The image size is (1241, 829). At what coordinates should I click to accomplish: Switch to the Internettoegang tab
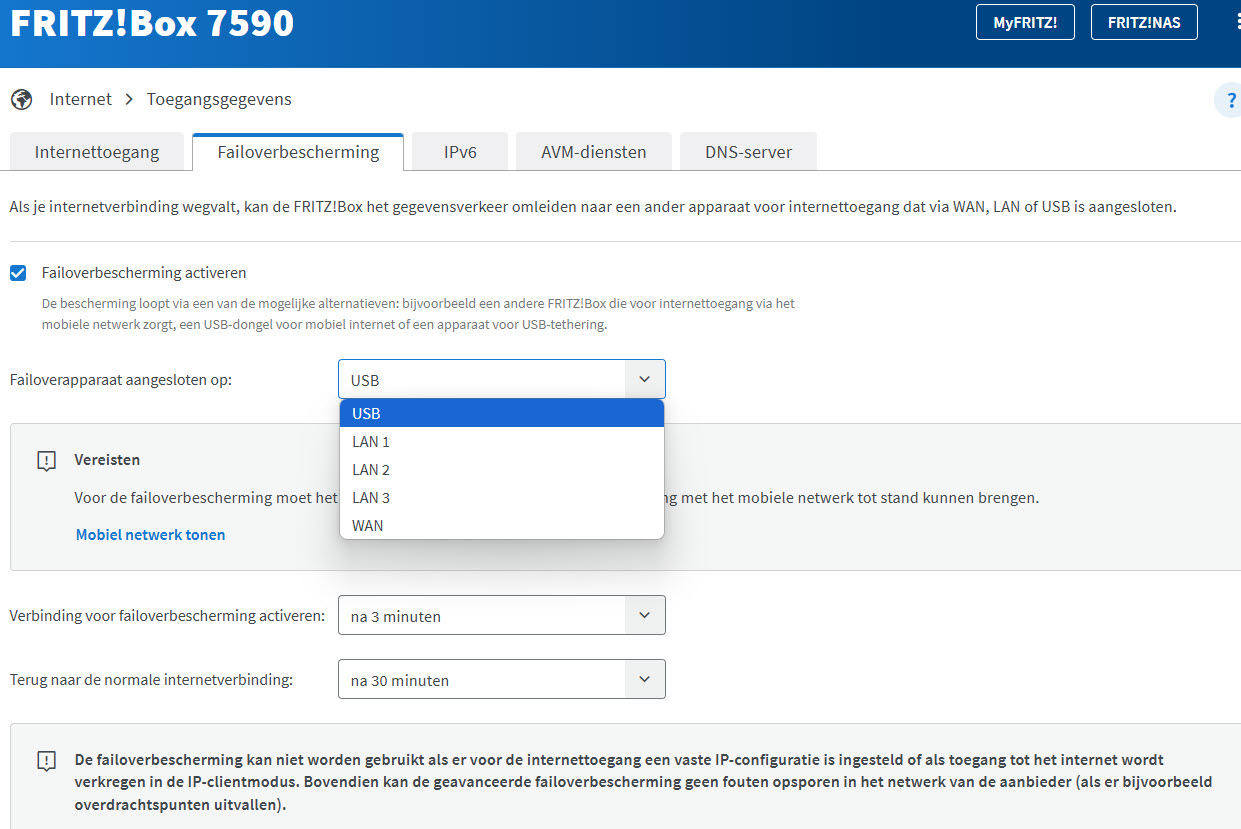click(x=97, y=152)
